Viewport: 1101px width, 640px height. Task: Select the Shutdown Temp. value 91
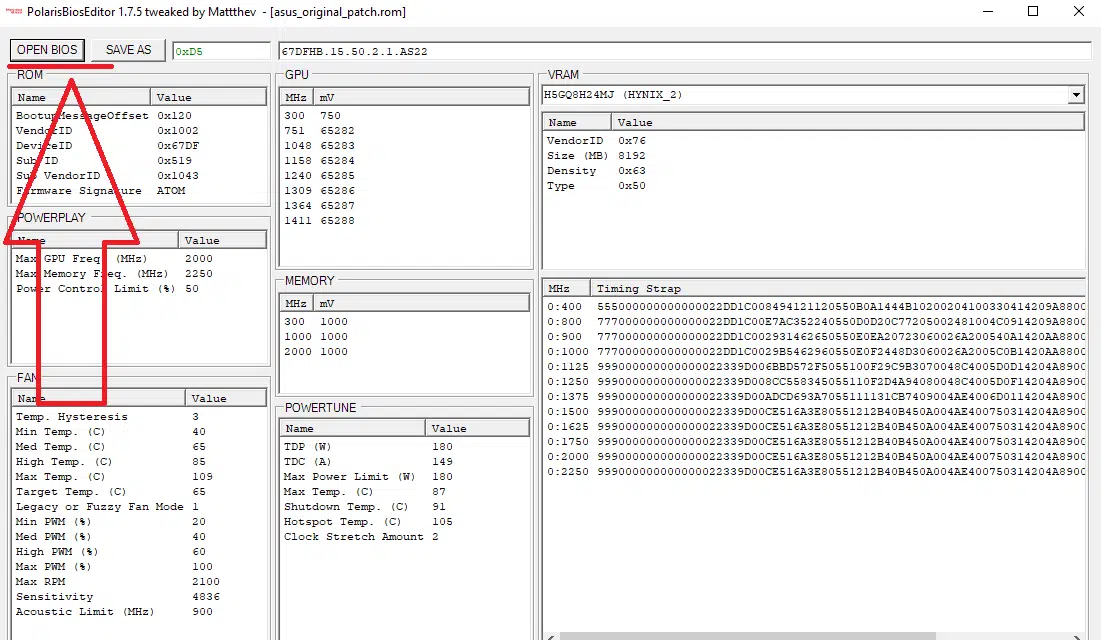coord(439,507)
